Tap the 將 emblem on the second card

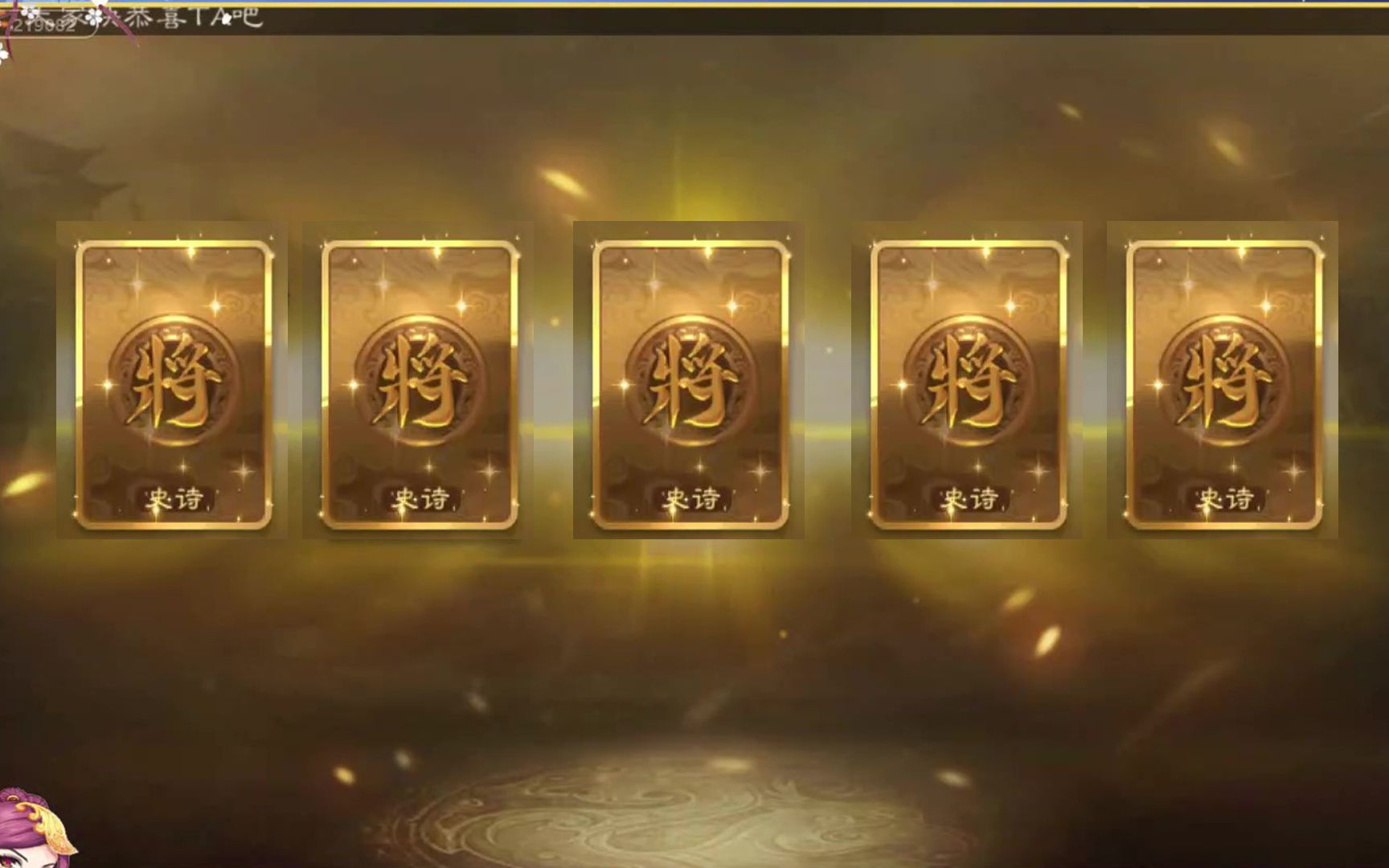(x=420, y=381)
